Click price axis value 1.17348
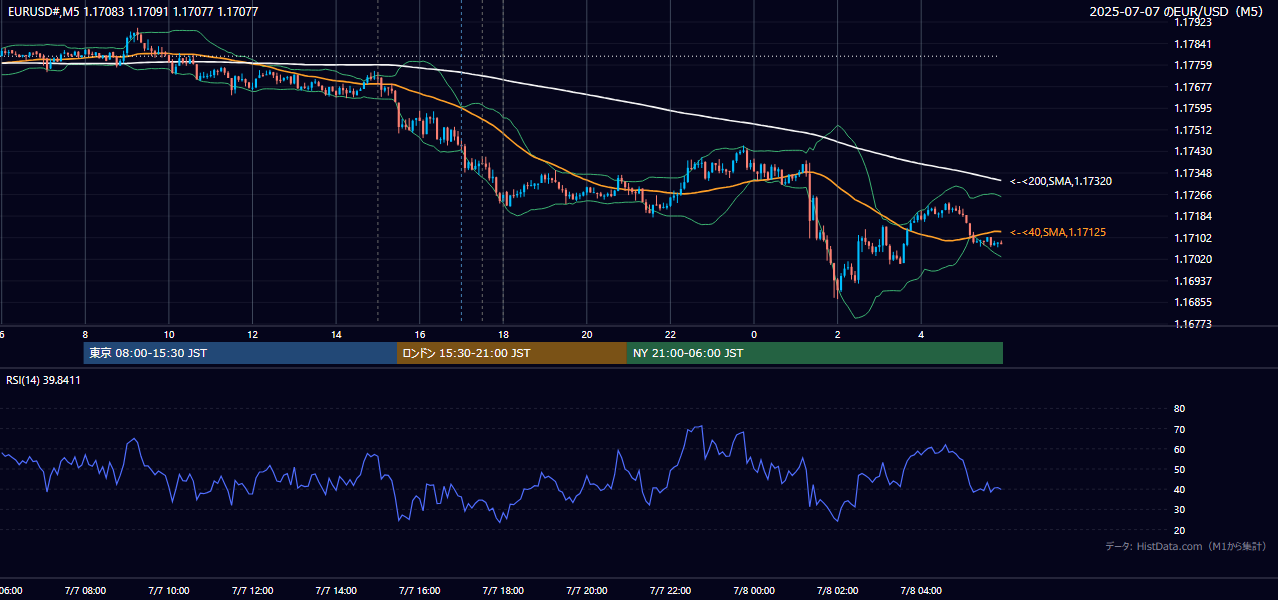 click(1192, 173)
